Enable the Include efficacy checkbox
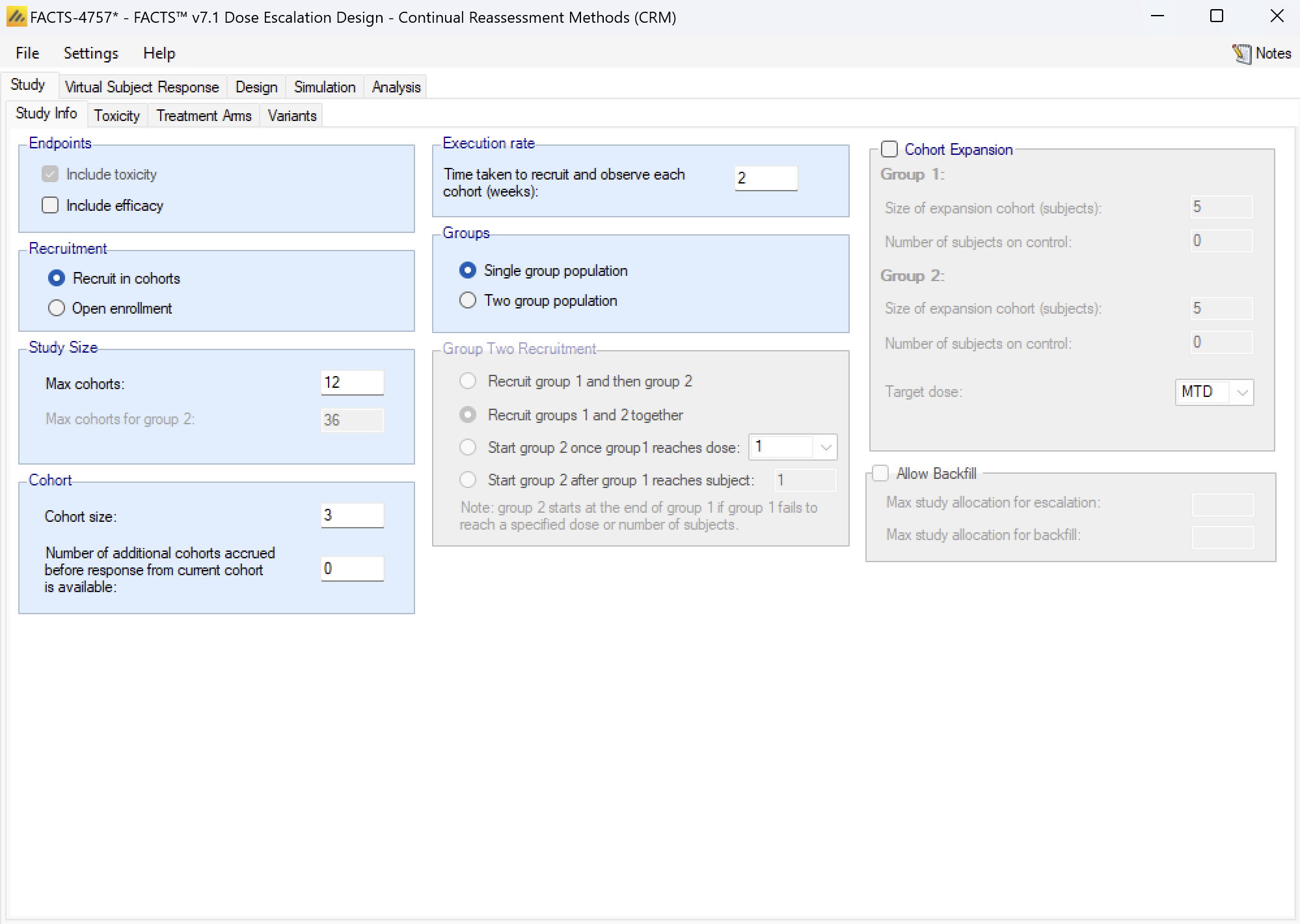This screenshot has width=1300, height=924. coord(50,206)
